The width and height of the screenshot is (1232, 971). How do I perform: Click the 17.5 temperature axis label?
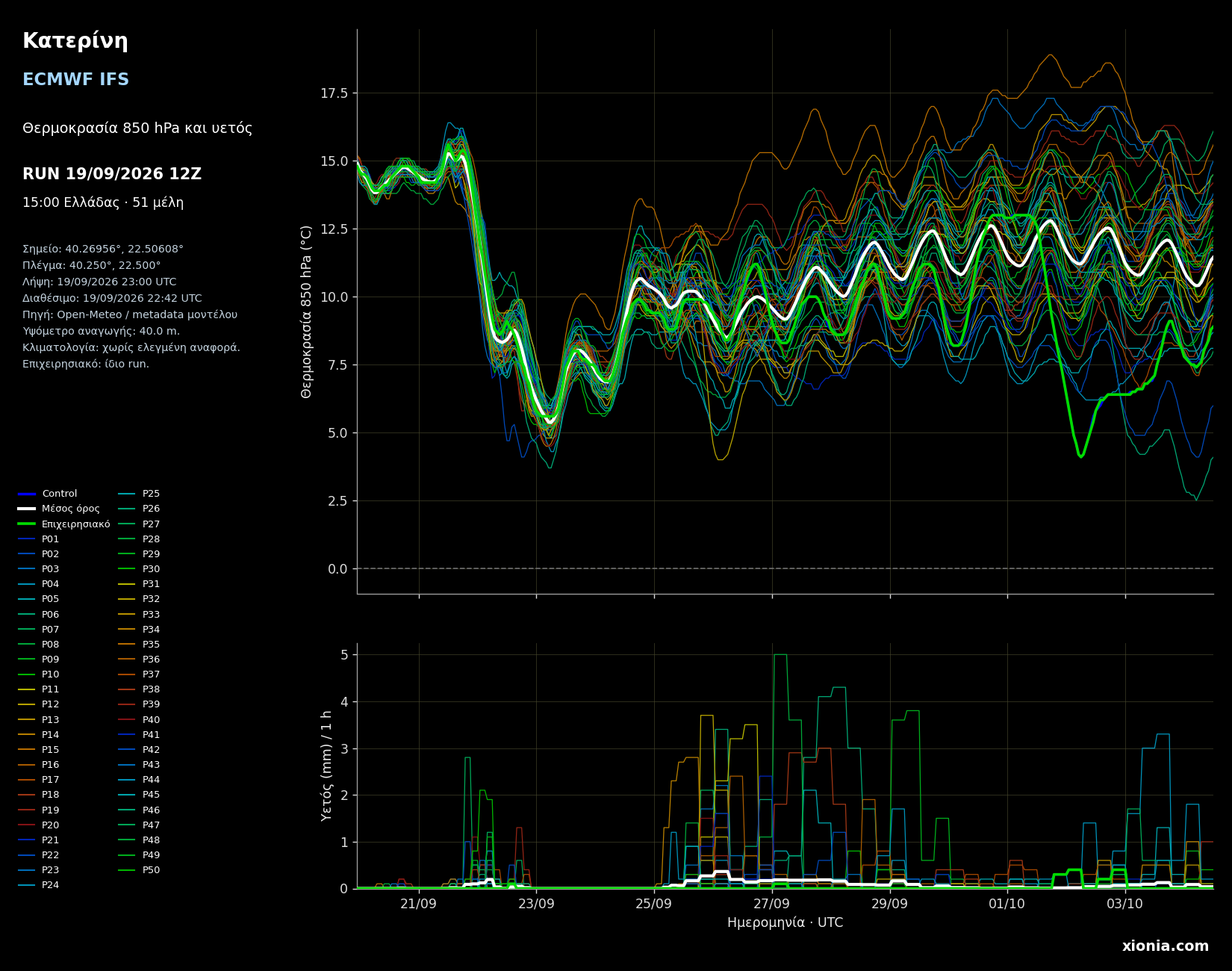[334, 93]
